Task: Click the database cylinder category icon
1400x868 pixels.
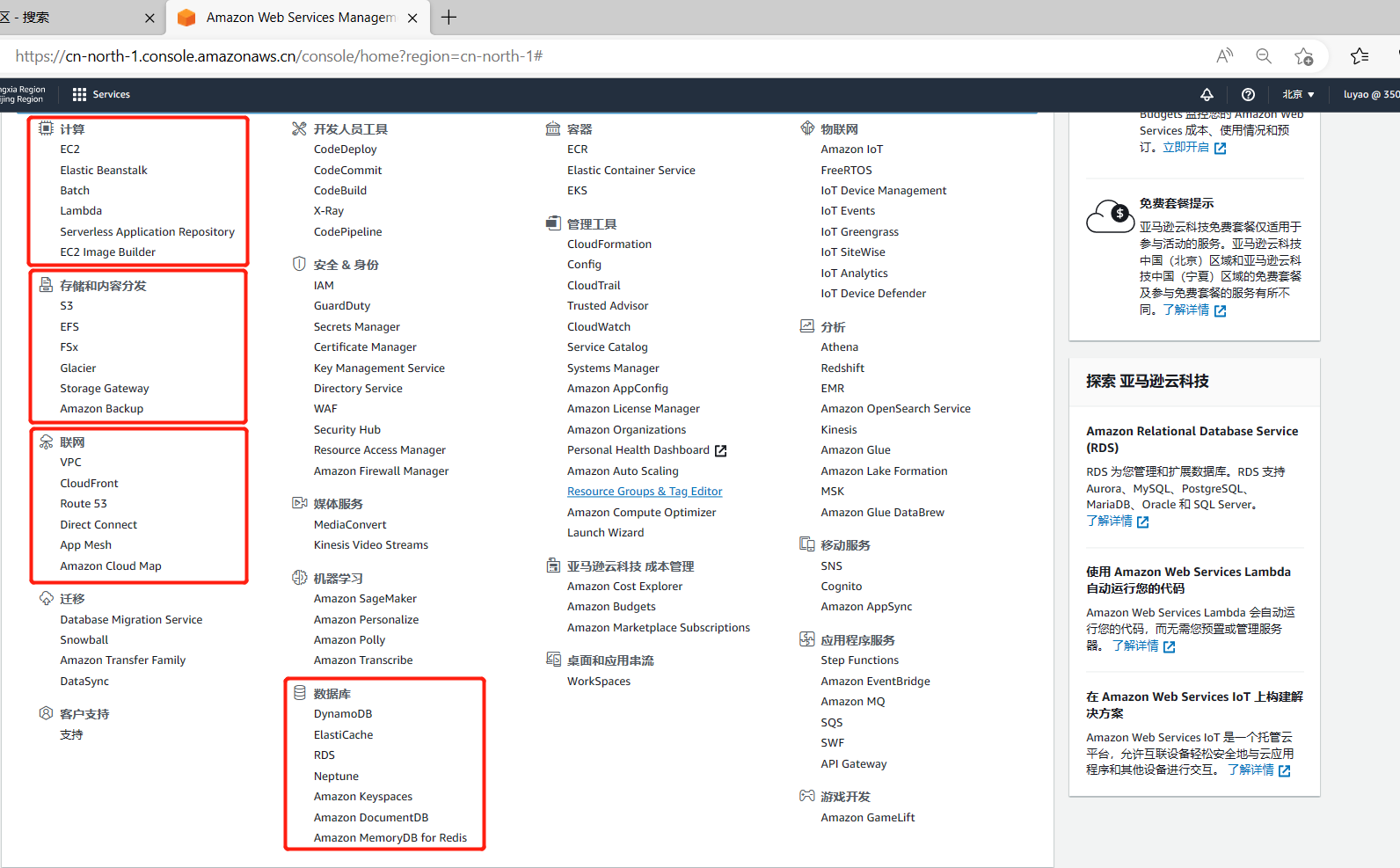Action: [299, 693]
